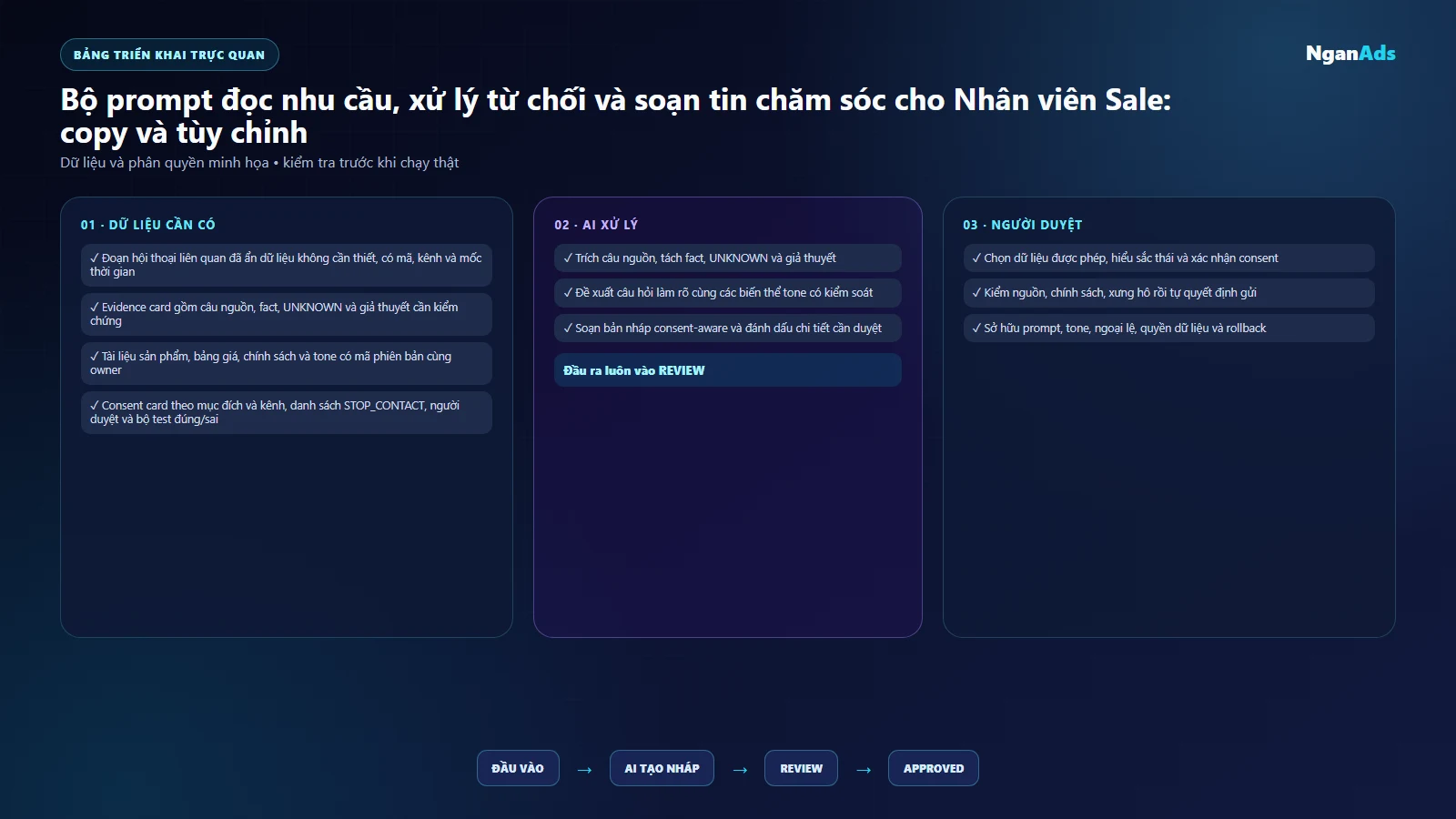This screenshot has width=1456, height=819.
Task: Click item 'Đoạn hội thoại liên quan đã ẩn dữ liệu'
Action: click(x=287, y=265)
